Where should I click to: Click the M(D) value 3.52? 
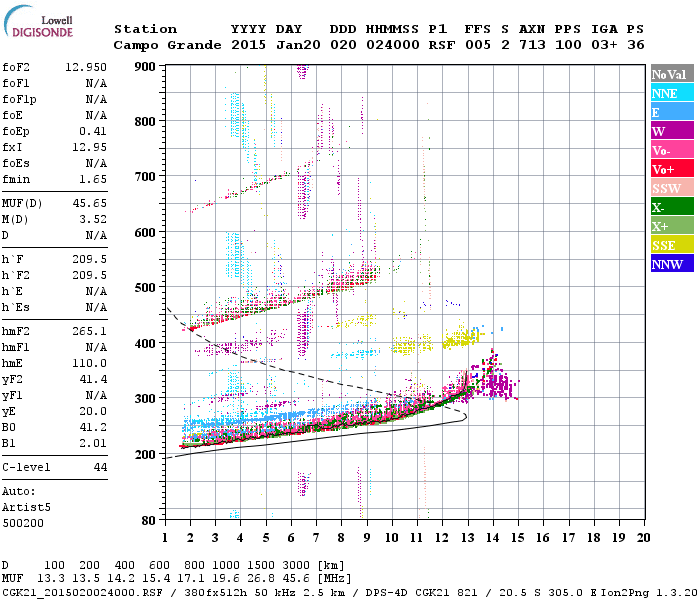[93, 220]
